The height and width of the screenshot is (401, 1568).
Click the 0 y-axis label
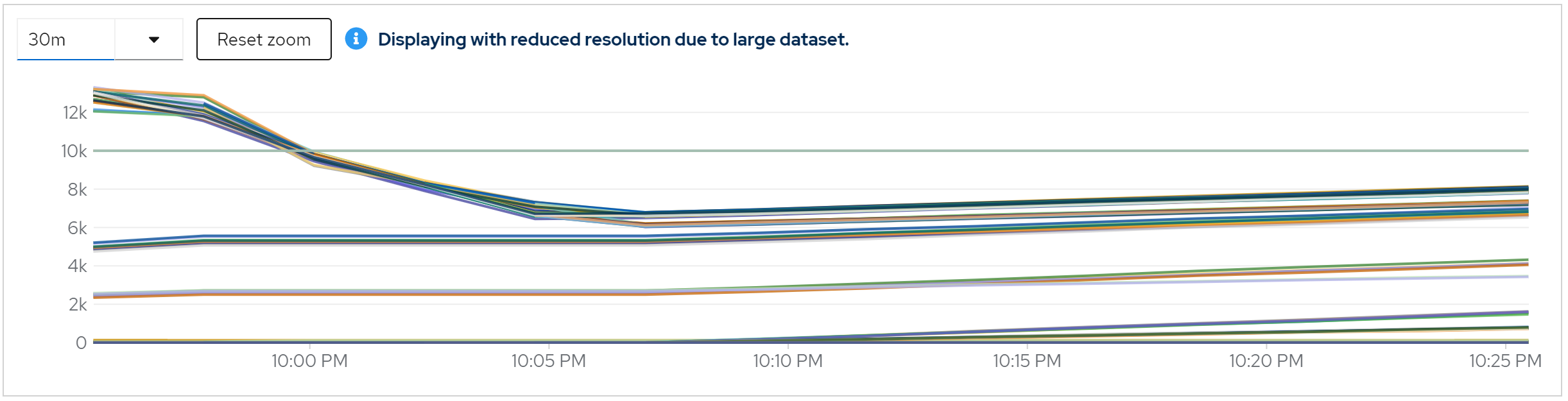point(81,343)
